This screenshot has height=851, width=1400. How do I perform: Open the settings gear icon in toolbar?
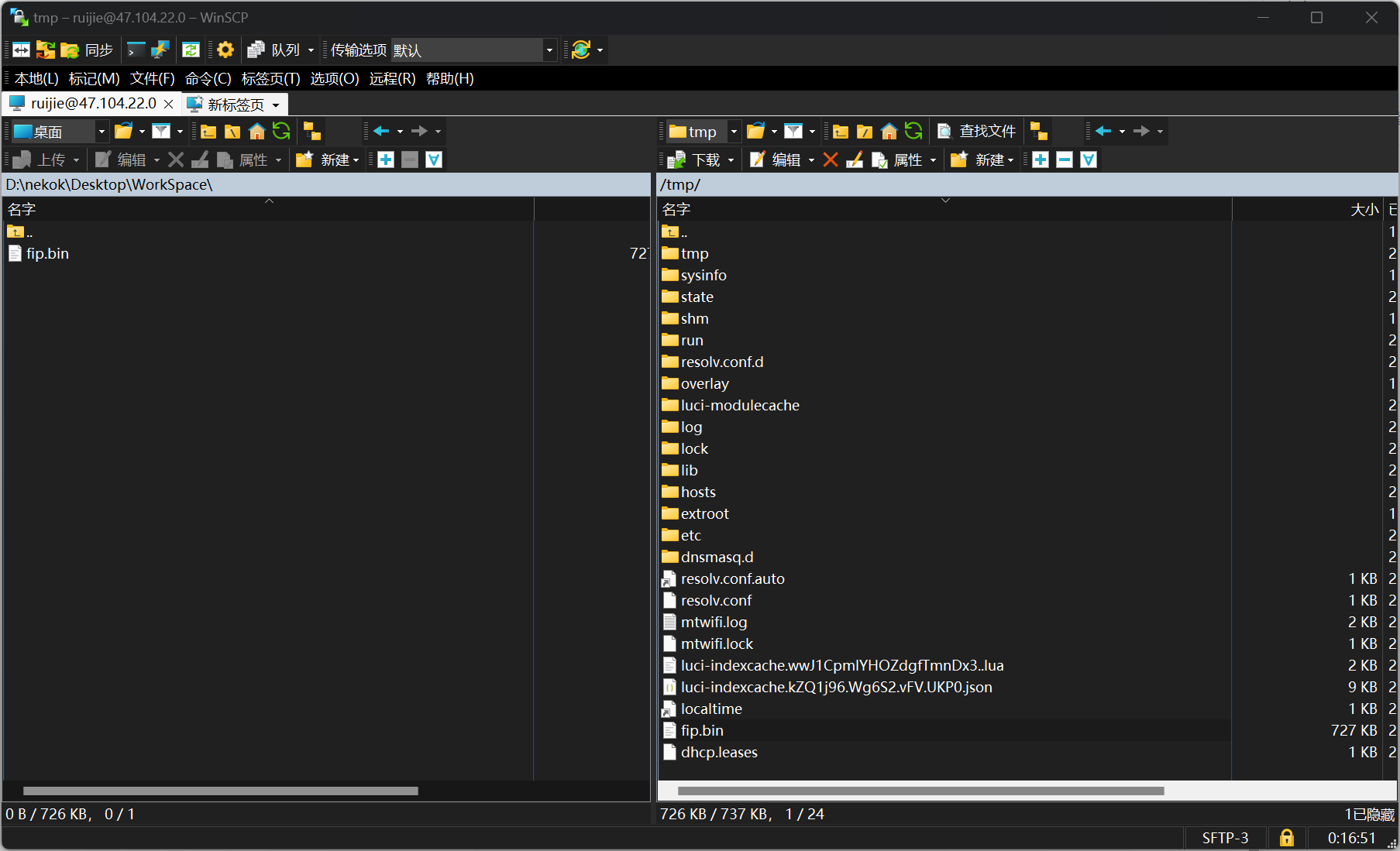[x=225, y=50]
